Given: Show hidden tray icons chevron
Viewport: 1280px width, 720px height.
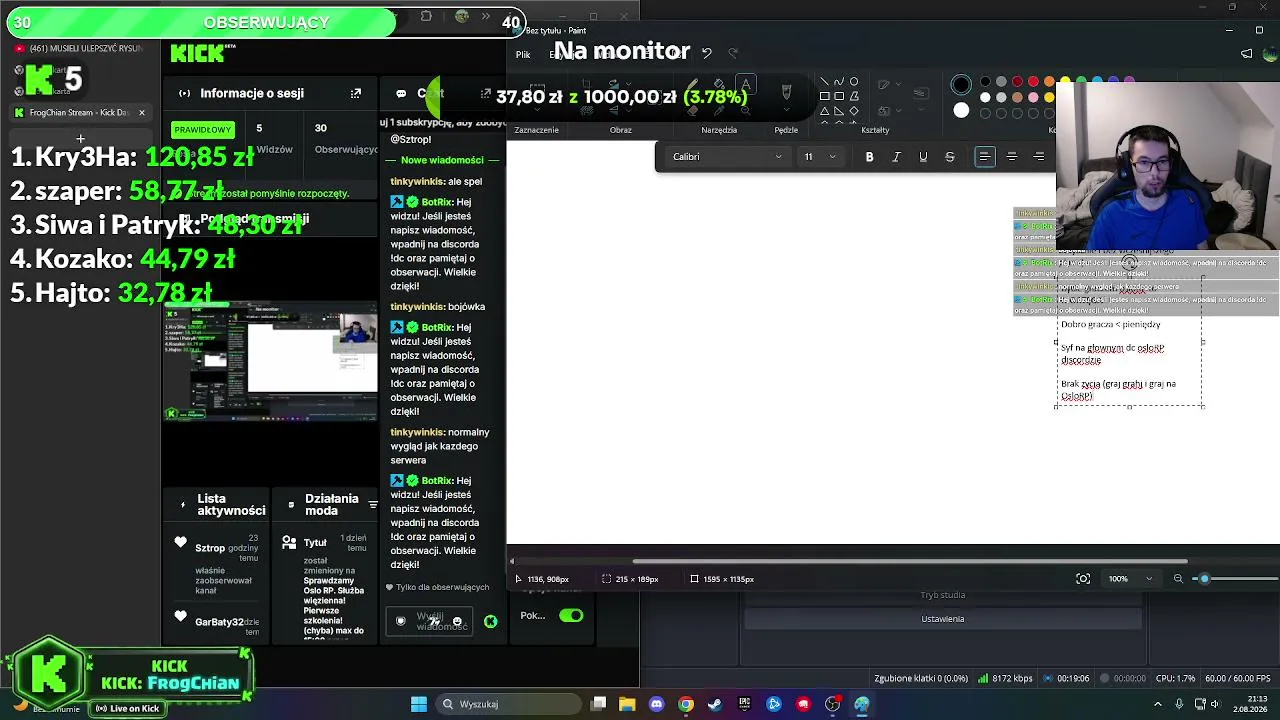Looking at the screenshot, I should pos(1159,704).
